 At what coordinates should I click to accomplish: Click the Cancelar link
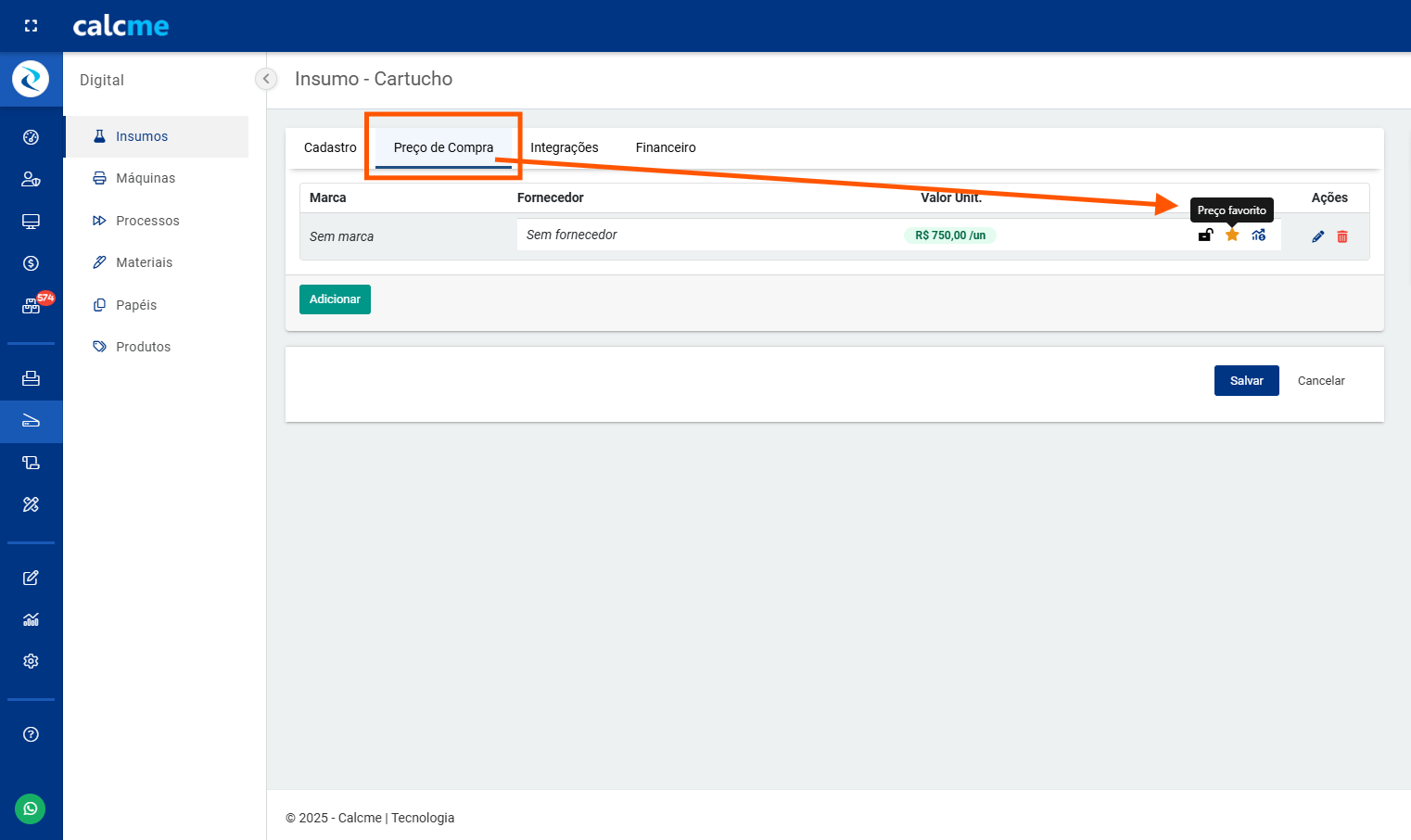(x=1320, y=381)
